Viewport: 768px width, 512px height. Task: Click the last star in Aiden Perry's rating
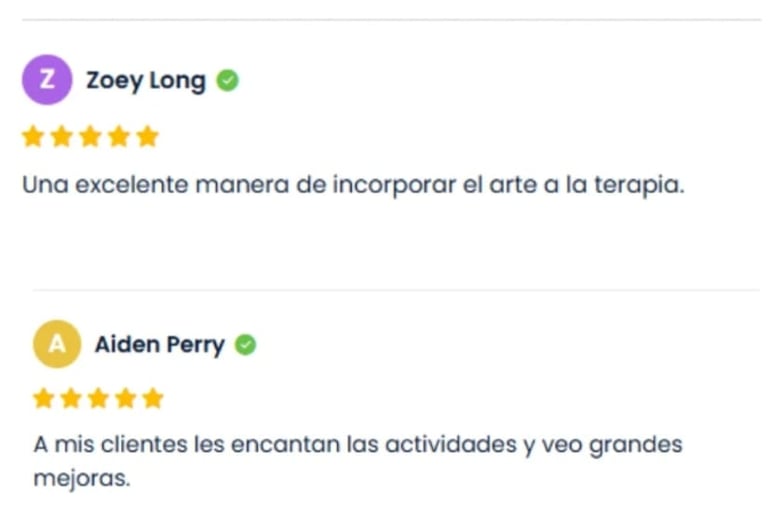tap(152, 399)
